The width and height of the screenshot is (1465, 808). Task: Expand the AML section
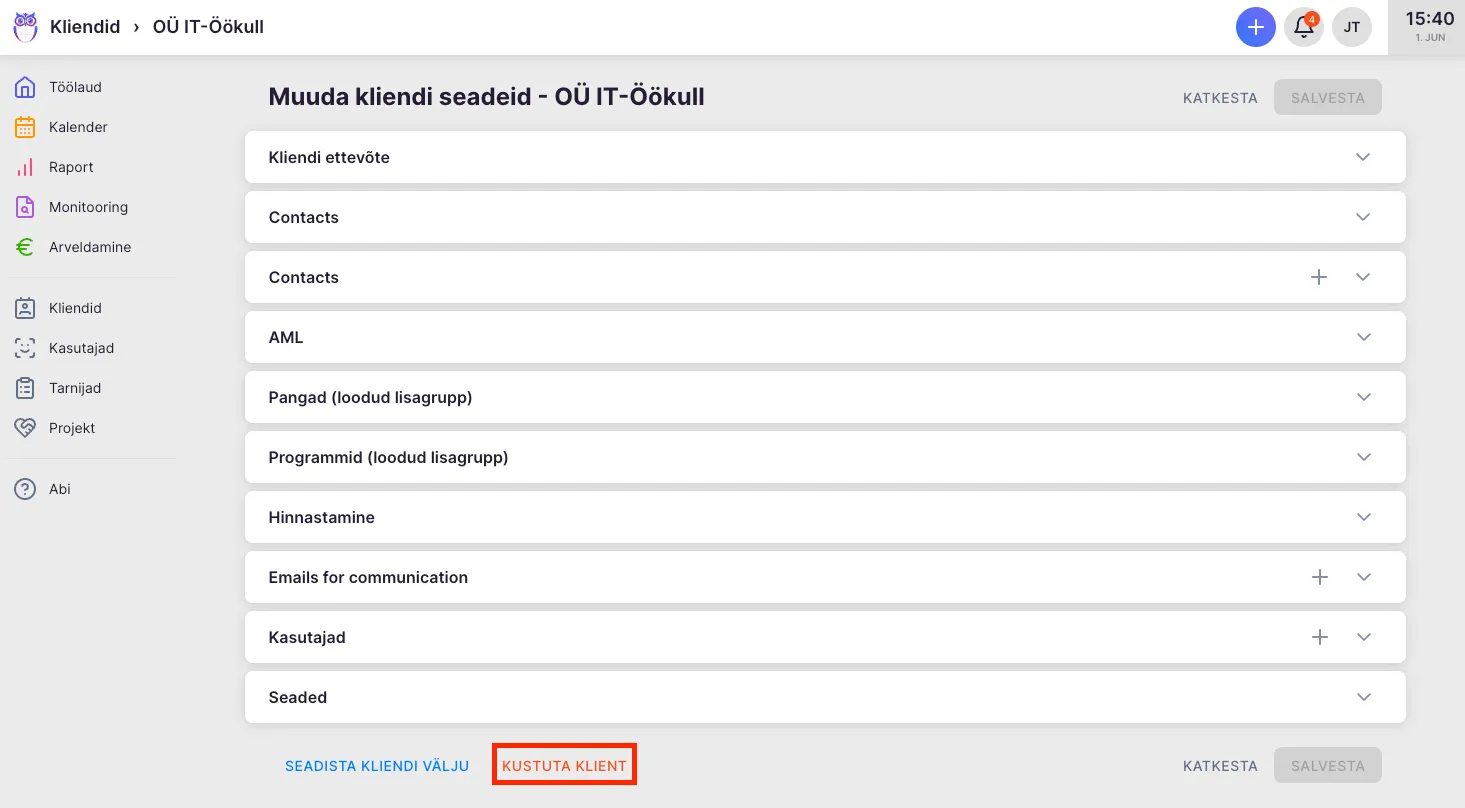point(1363,337)
